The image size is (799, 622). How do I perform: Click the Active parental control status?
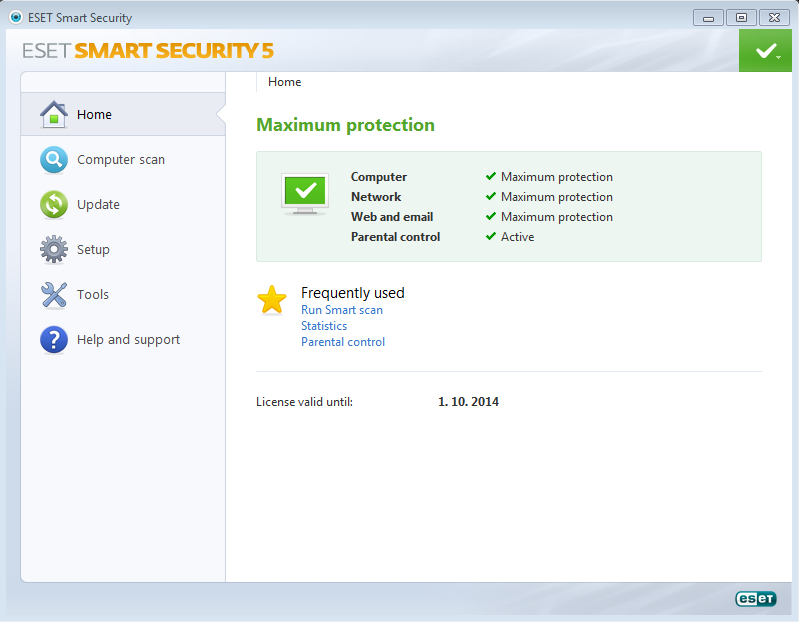[x=517, y=237]
